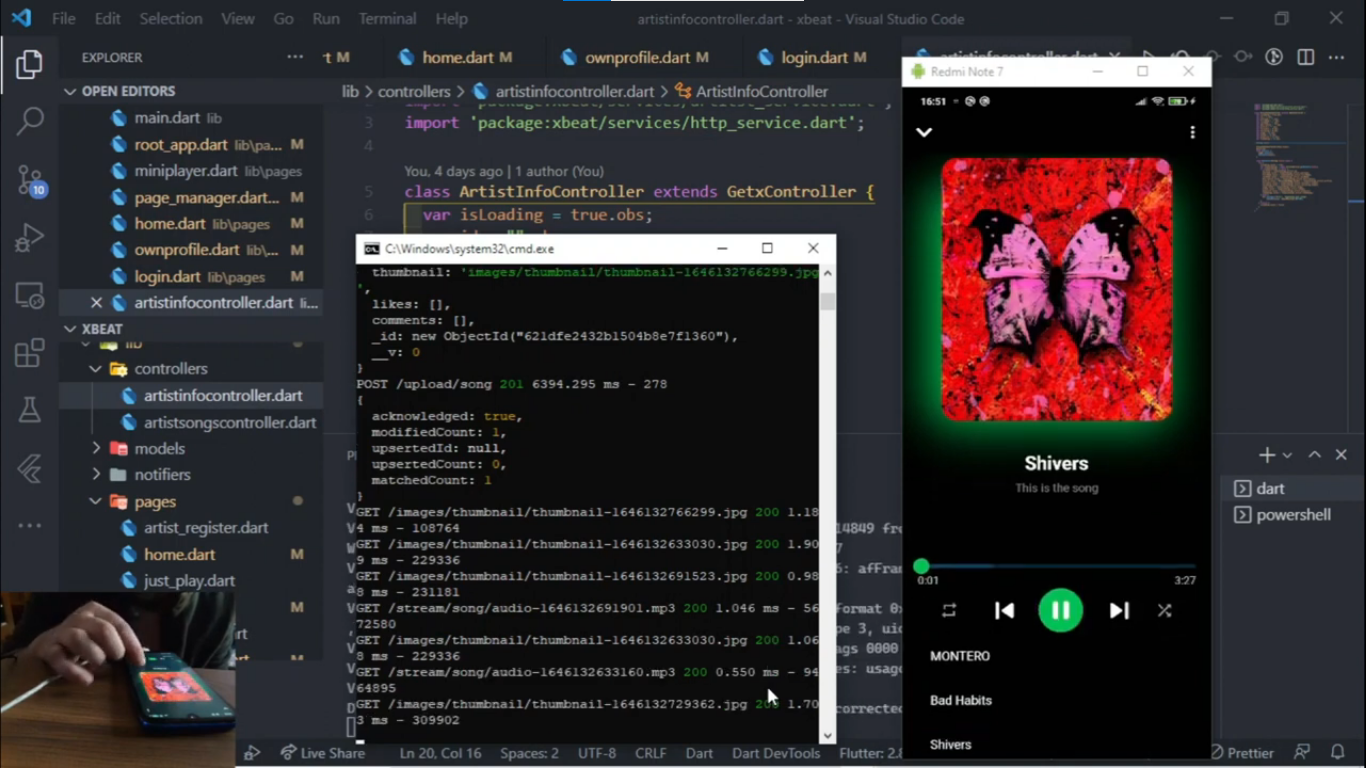Image resolution: width=1366 pixels, height=768 pixels.
Task: Switch to login.dart editor tab
Action: point(815,58)
